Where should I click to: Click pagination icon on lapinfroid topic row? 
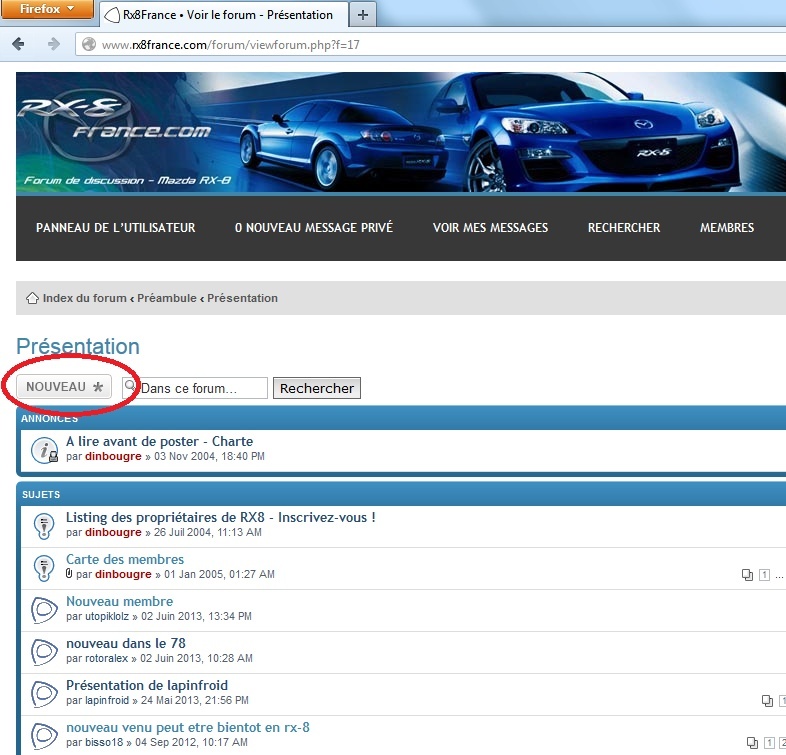click(767, 701)
